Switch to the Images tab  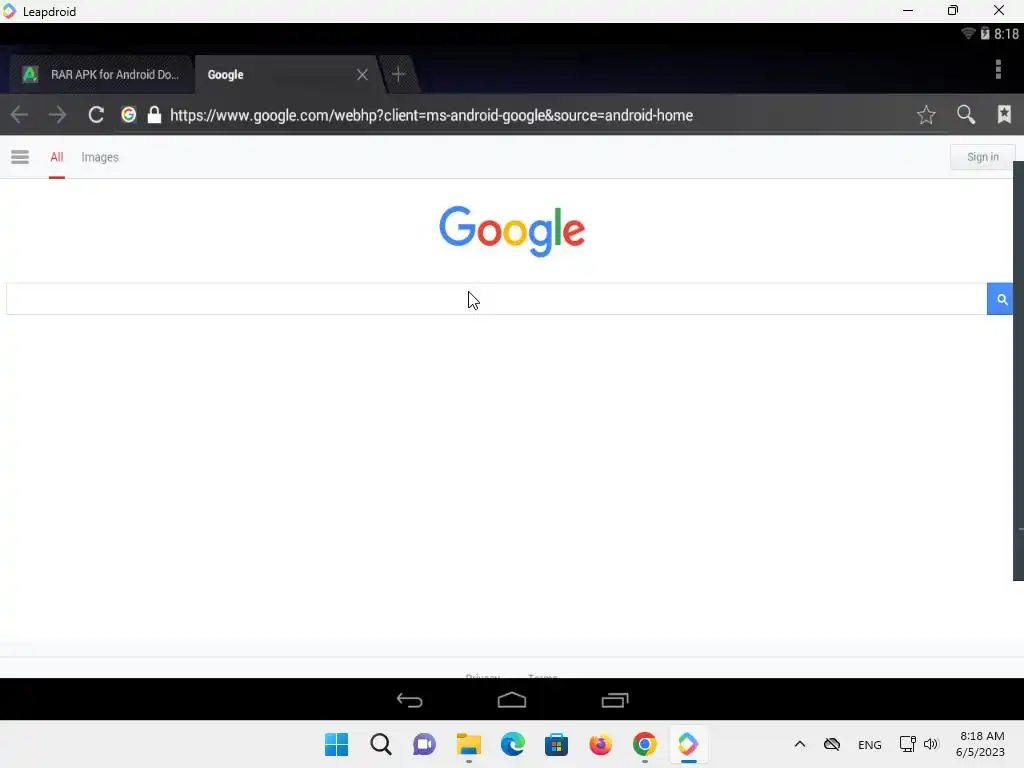100,157
